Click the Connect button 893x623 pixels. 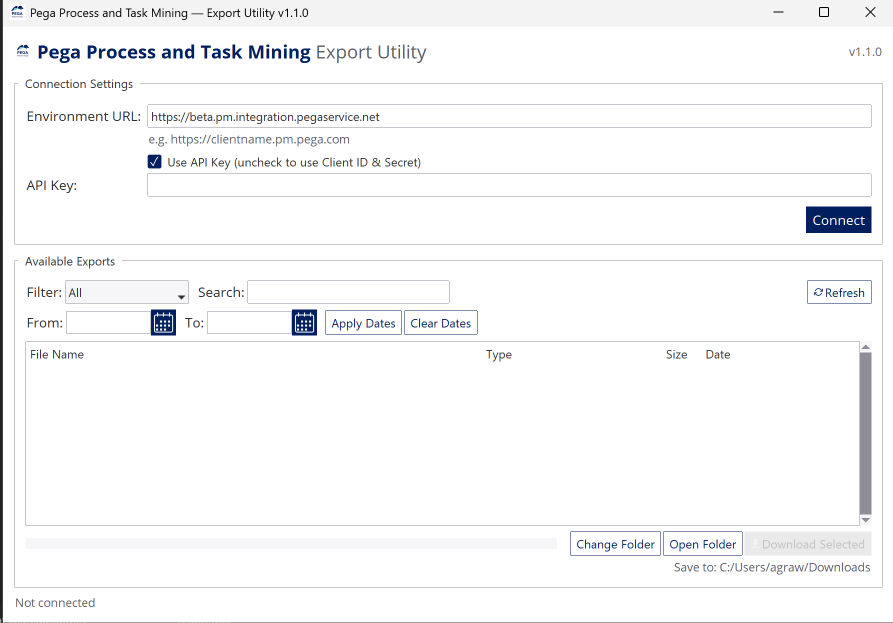click(838, 220)
